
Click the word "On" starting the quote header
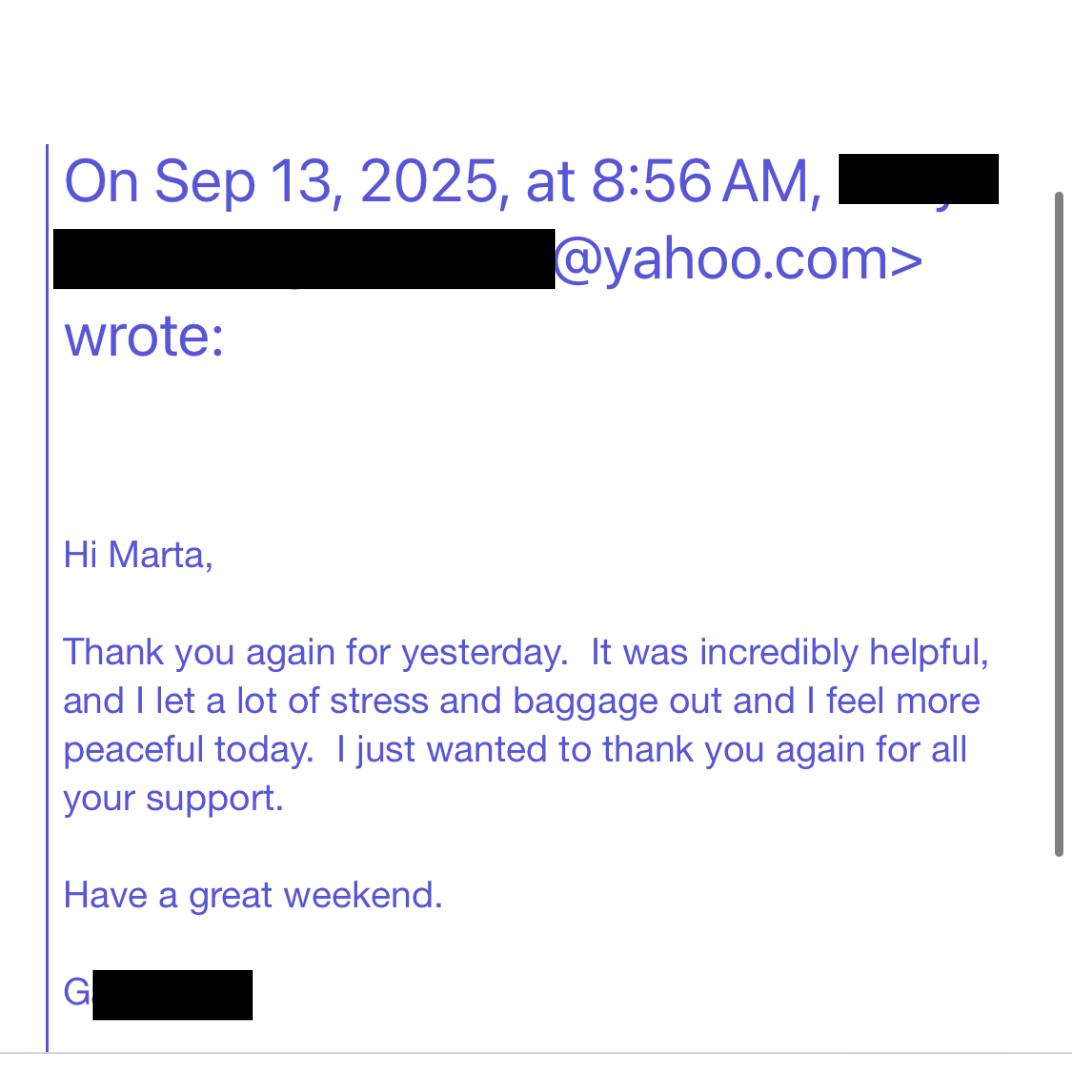tap(101, 182)
